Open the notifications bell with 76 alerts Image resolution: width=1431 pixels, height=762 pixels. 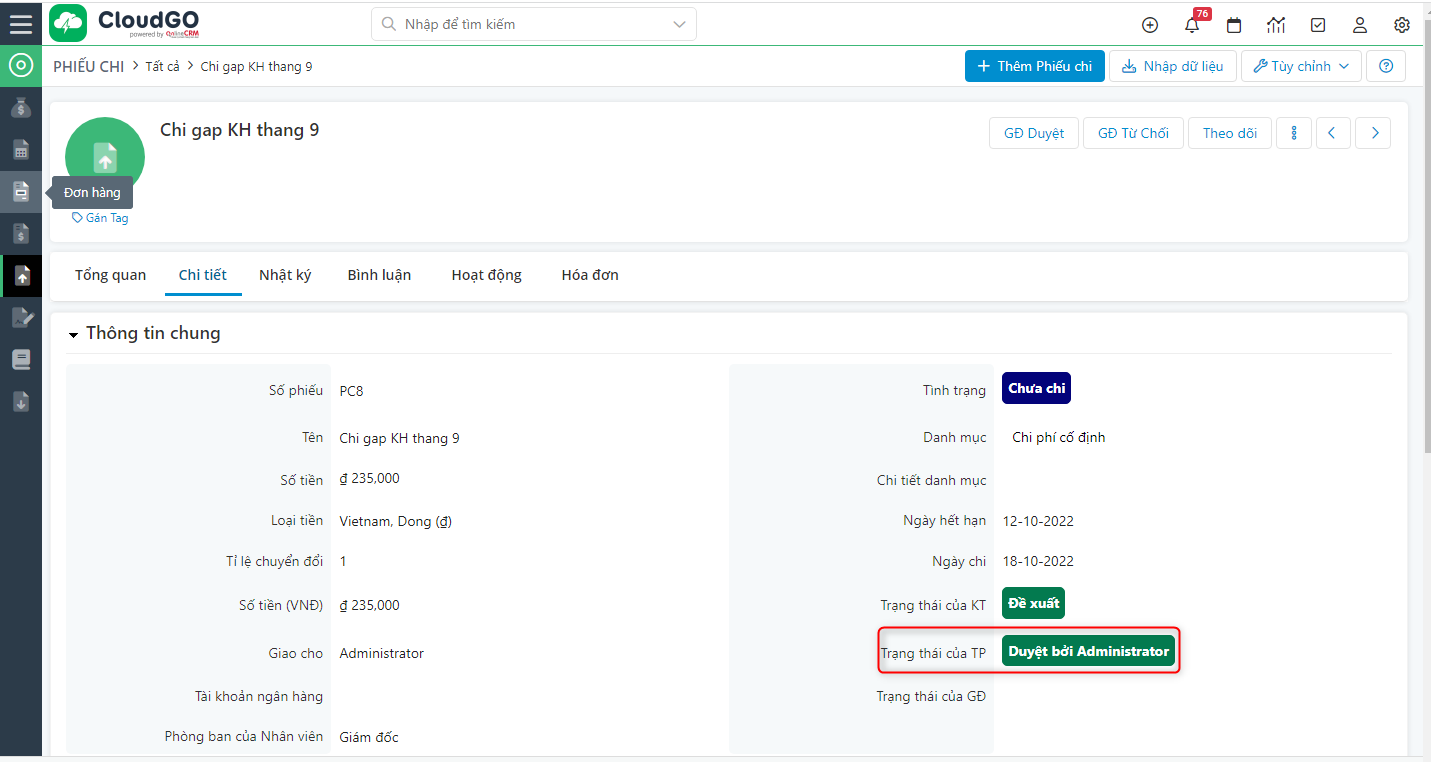(1191, 25)
